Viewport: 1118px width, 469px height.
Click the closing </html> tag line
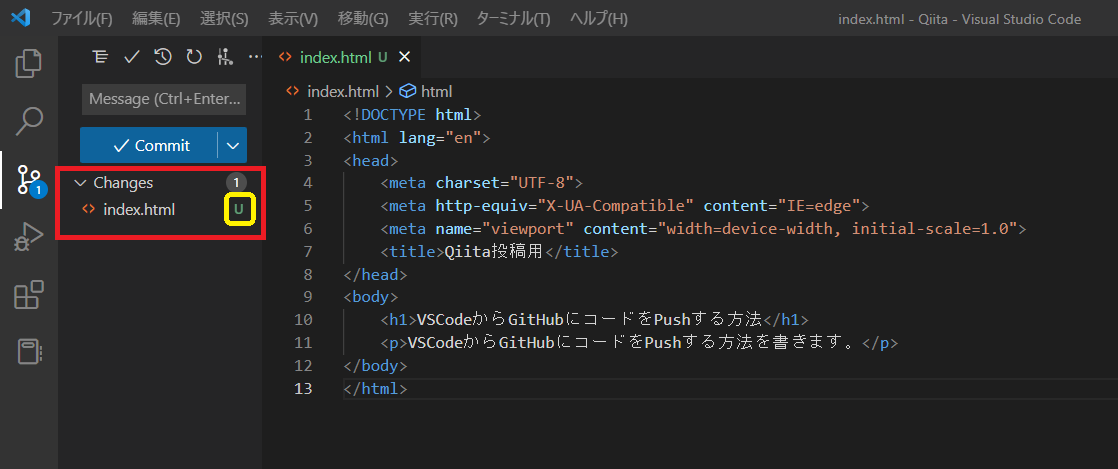point(375,388)
